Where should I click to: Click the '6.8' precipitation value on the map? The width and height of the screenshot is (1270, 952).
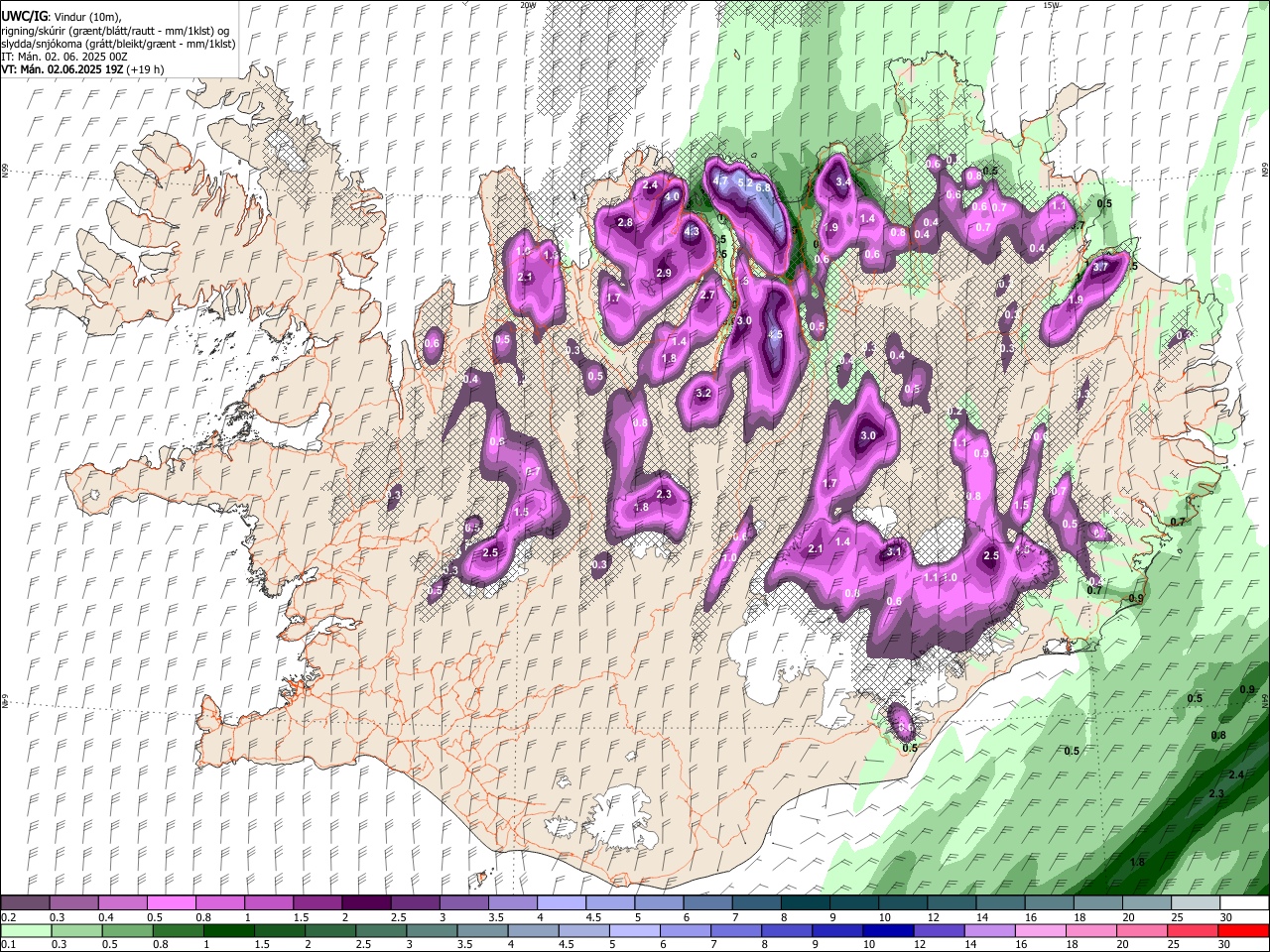point(763,187)
